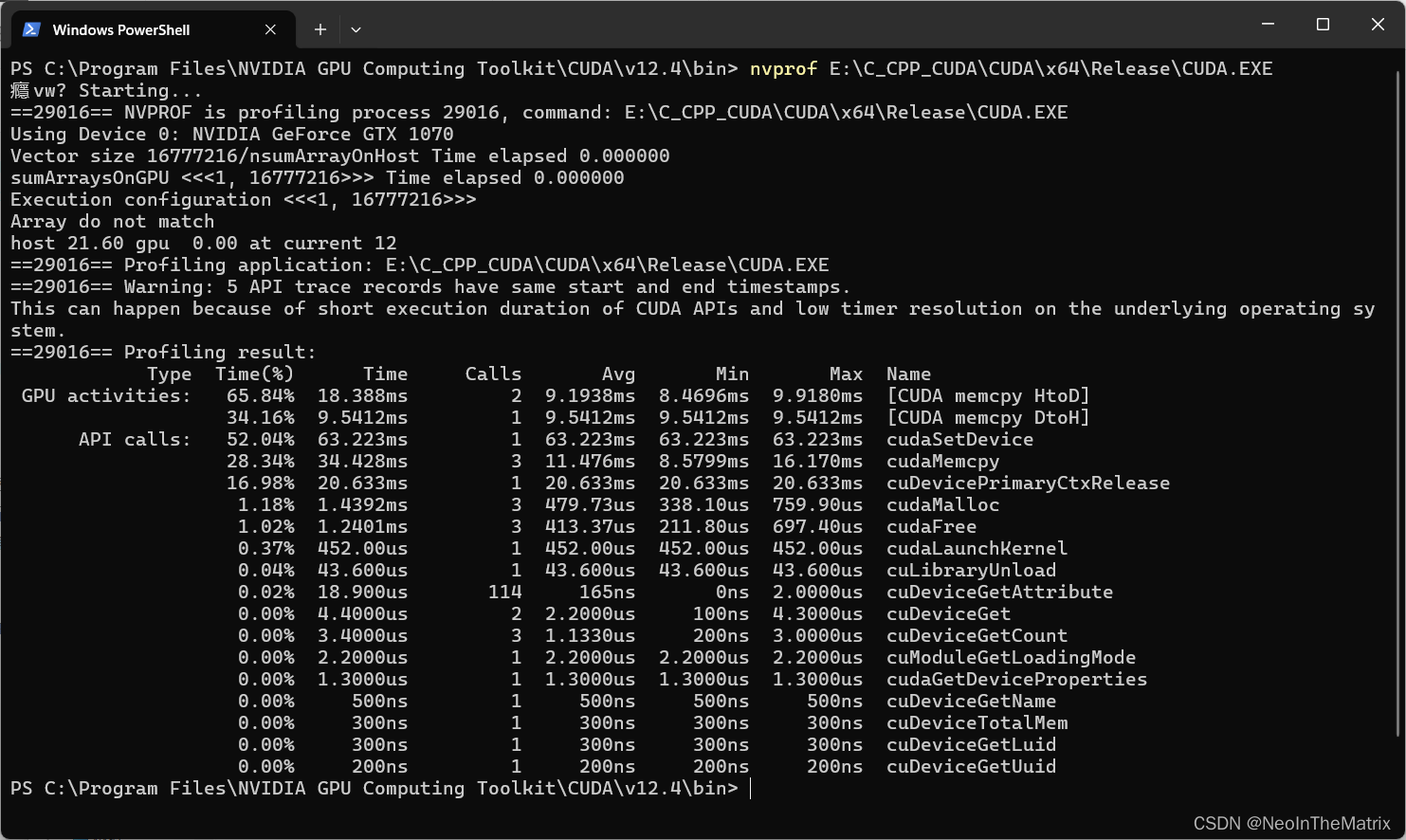Click the final PowerShell prompt input line
1406x840 pixels.
point(379,788)
